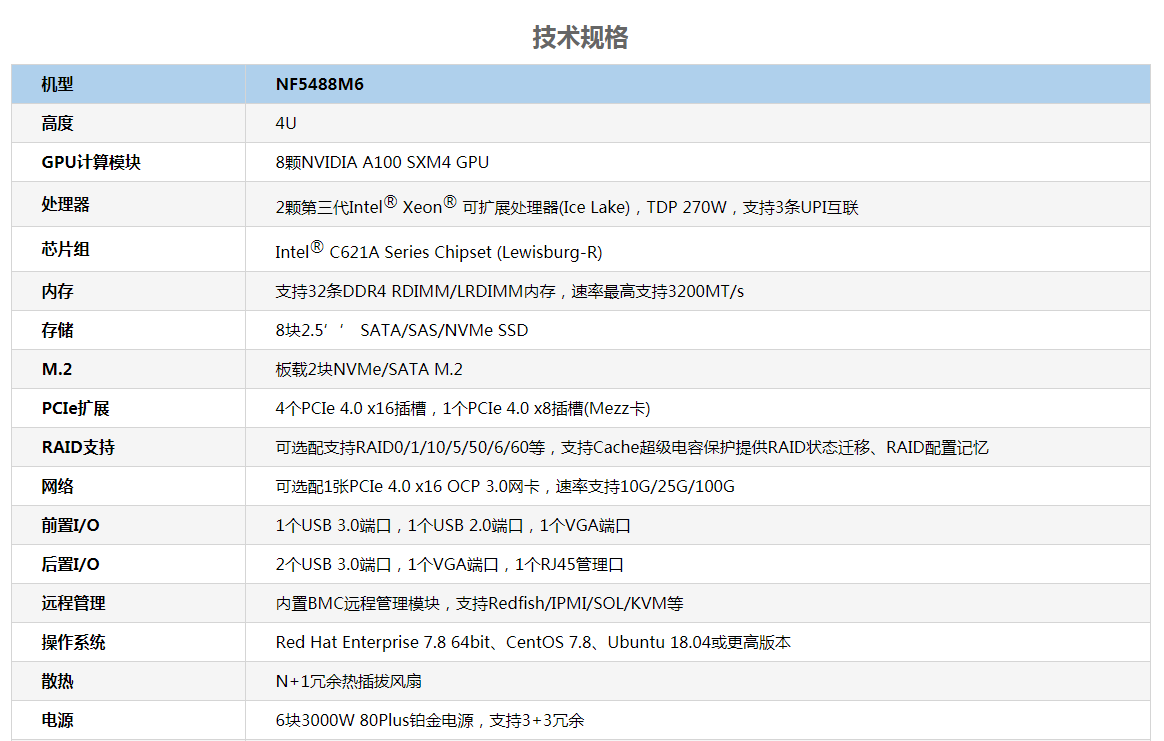Select the PCIe 4.0 x16插槽 value
Screen dimensions: 1164x741
click(x=462, y=408)
